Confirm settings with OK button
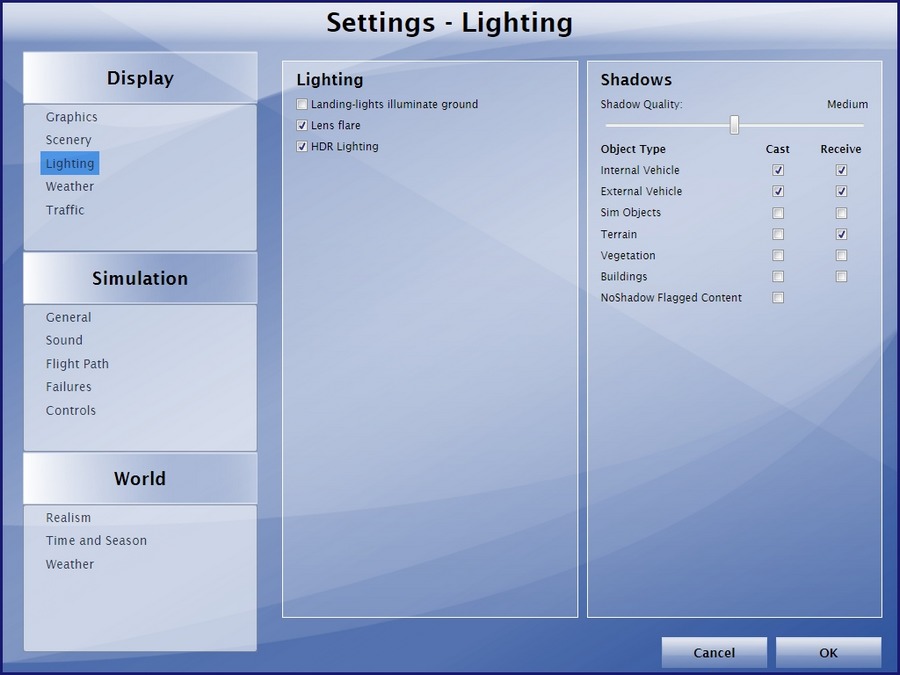The height and width of the screenshot is (675, 900). (x=828, y=653)
